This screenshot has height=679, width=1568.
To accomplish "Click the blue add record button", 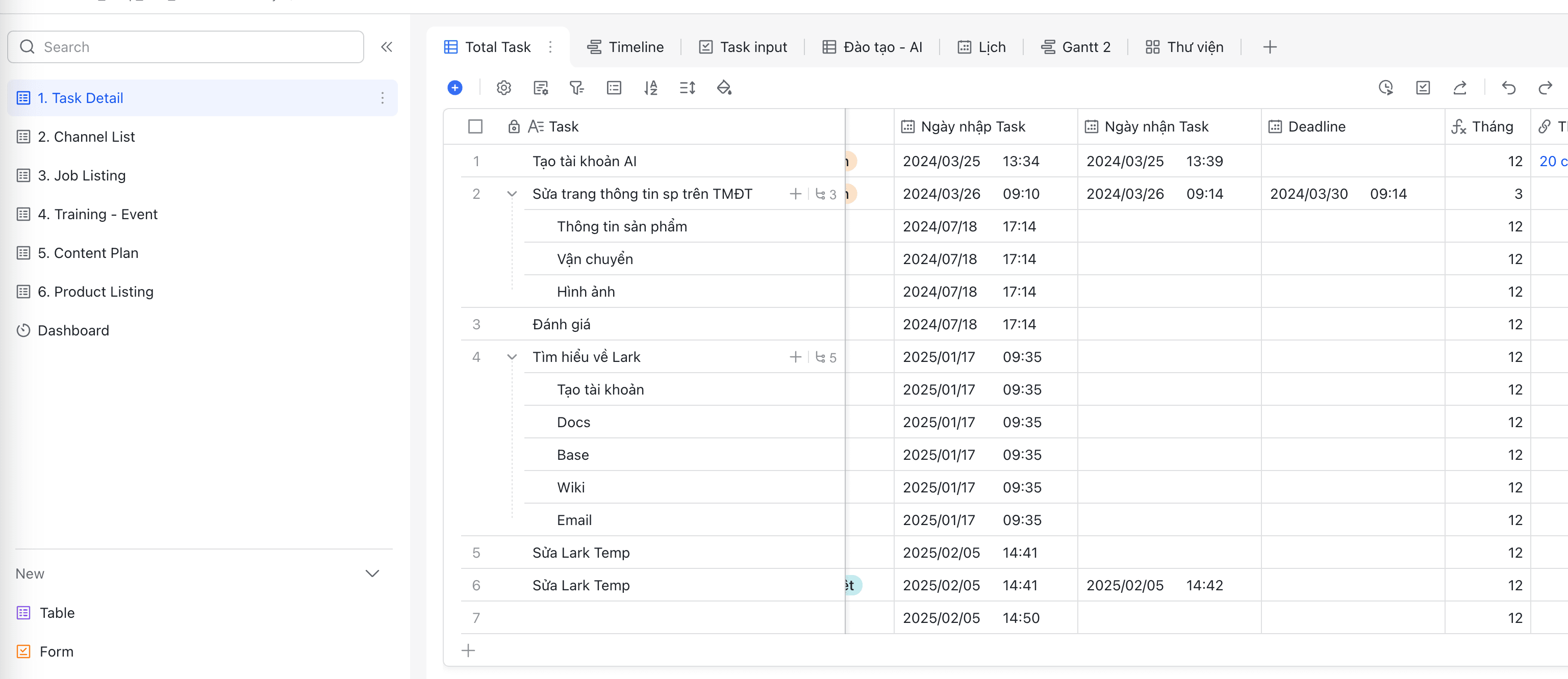I will pyautogui.click(x=454, y=88).
